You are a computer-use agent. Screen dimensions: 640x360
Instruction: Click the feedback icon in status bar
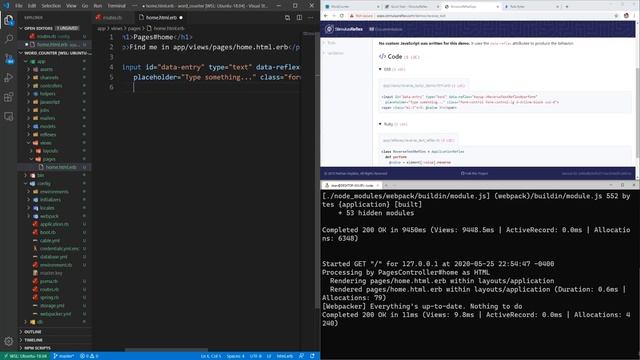[x=301, y=356]
